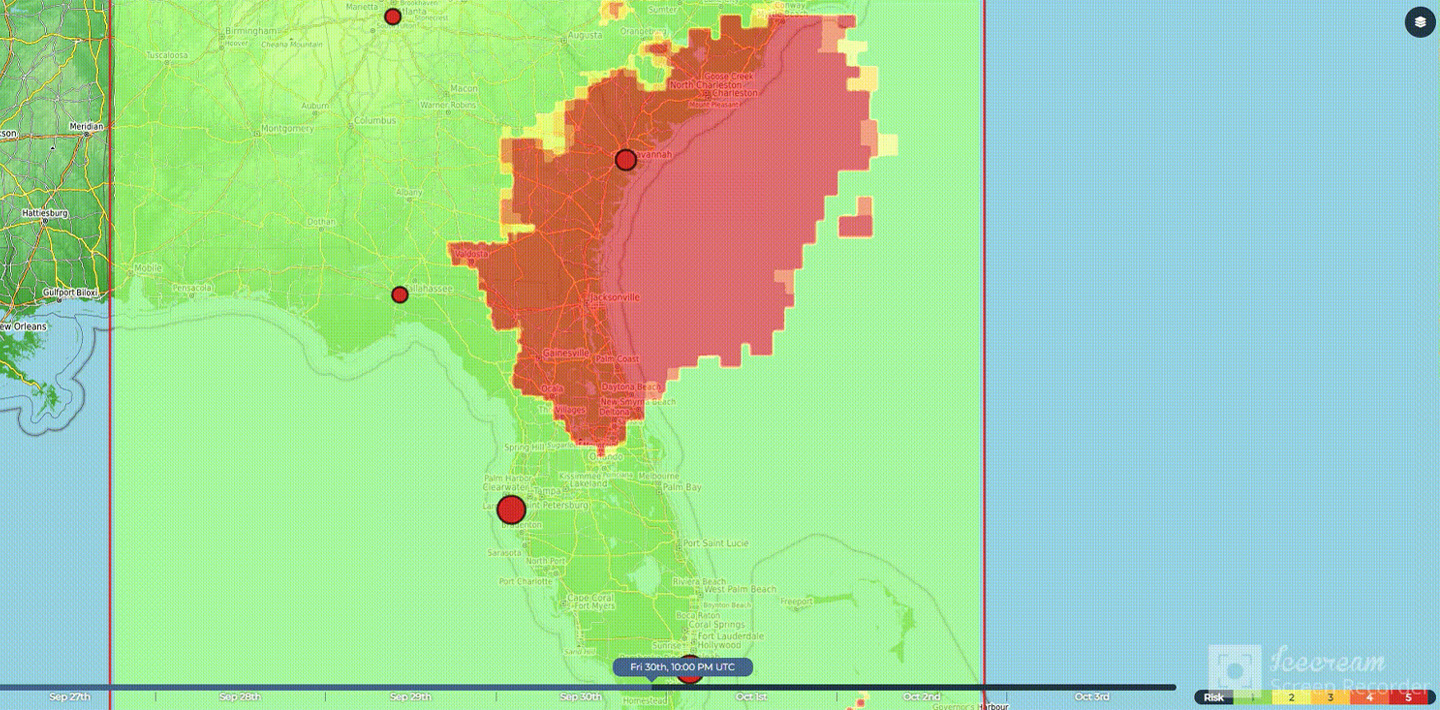The width and height of the screenshot is (1440, 710).
Task: Jump timeline to Oct 2nd
Action: click(x=922, y=697)
